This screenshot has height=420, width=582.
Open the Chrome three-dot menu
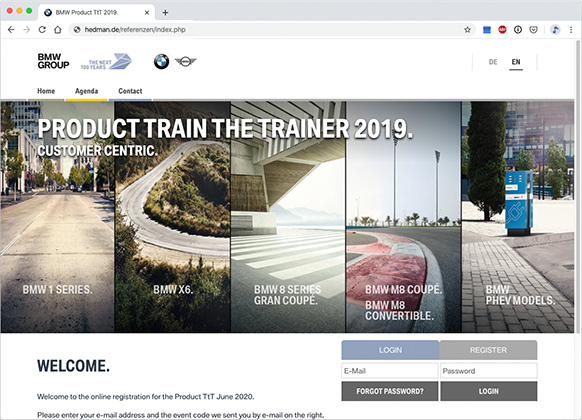click(571, 30)
